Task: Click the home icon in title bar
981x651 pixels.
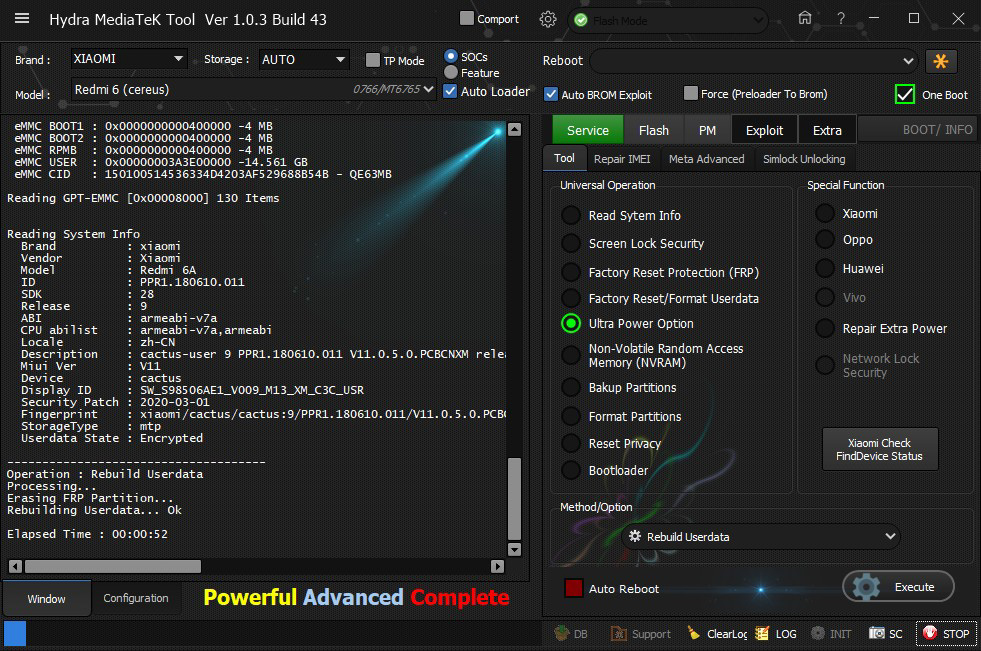Action: point(805,19)
